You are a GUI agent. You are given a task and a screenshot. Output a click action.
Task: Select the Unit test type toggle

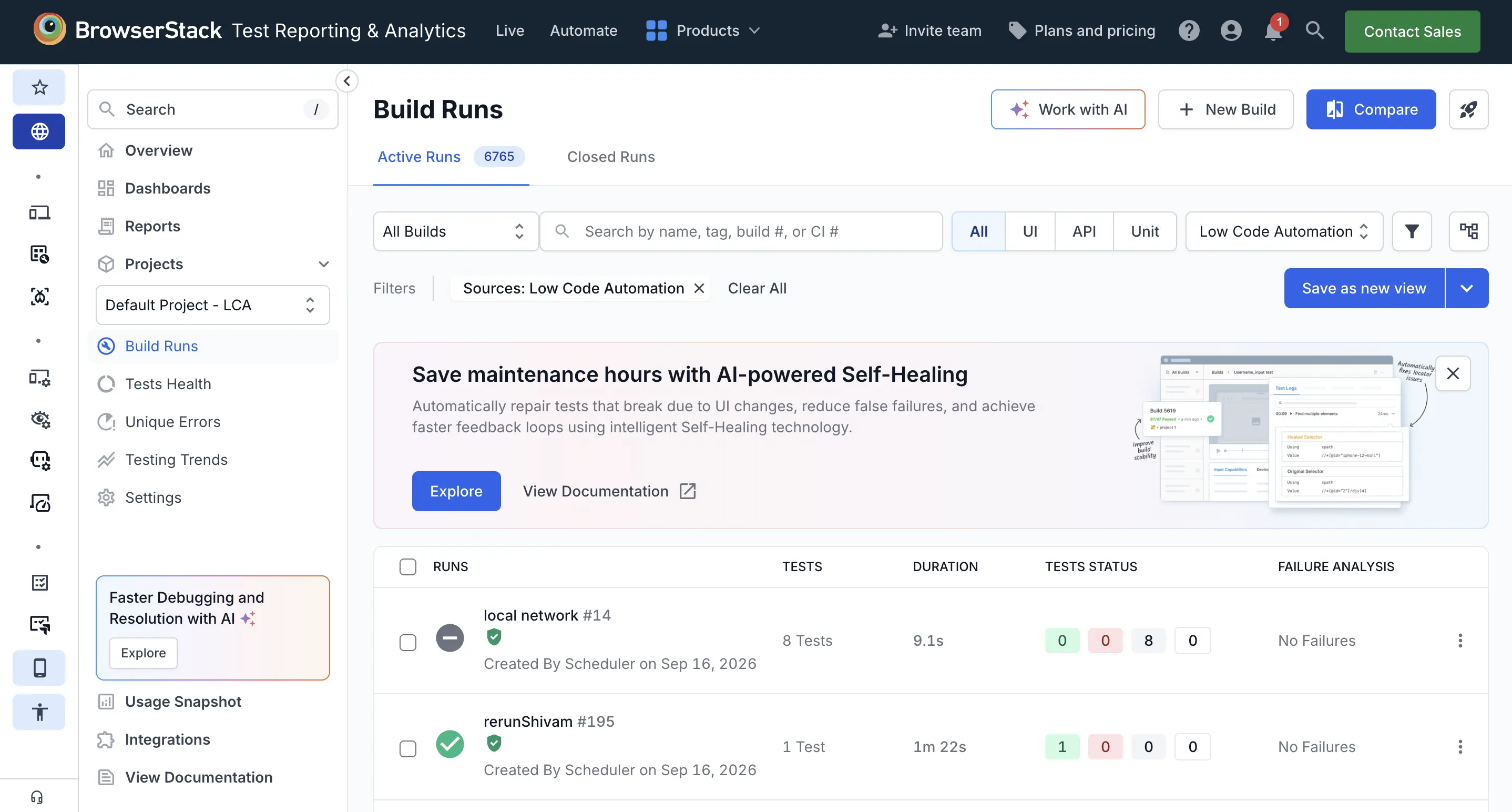tap(1145, 231)
